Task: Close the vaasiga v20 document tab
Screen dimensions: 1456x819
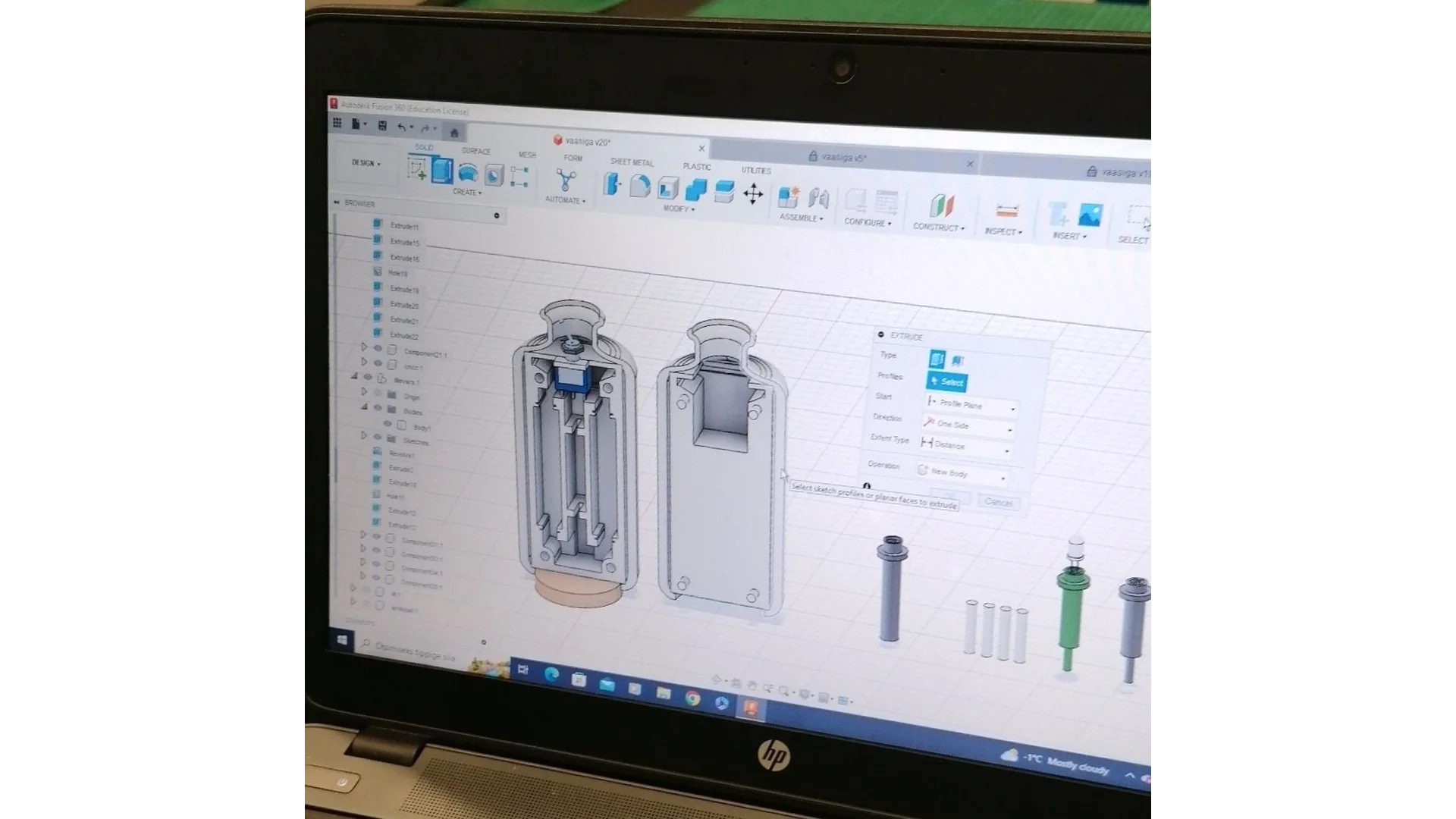Action: (x=701, y=149)
